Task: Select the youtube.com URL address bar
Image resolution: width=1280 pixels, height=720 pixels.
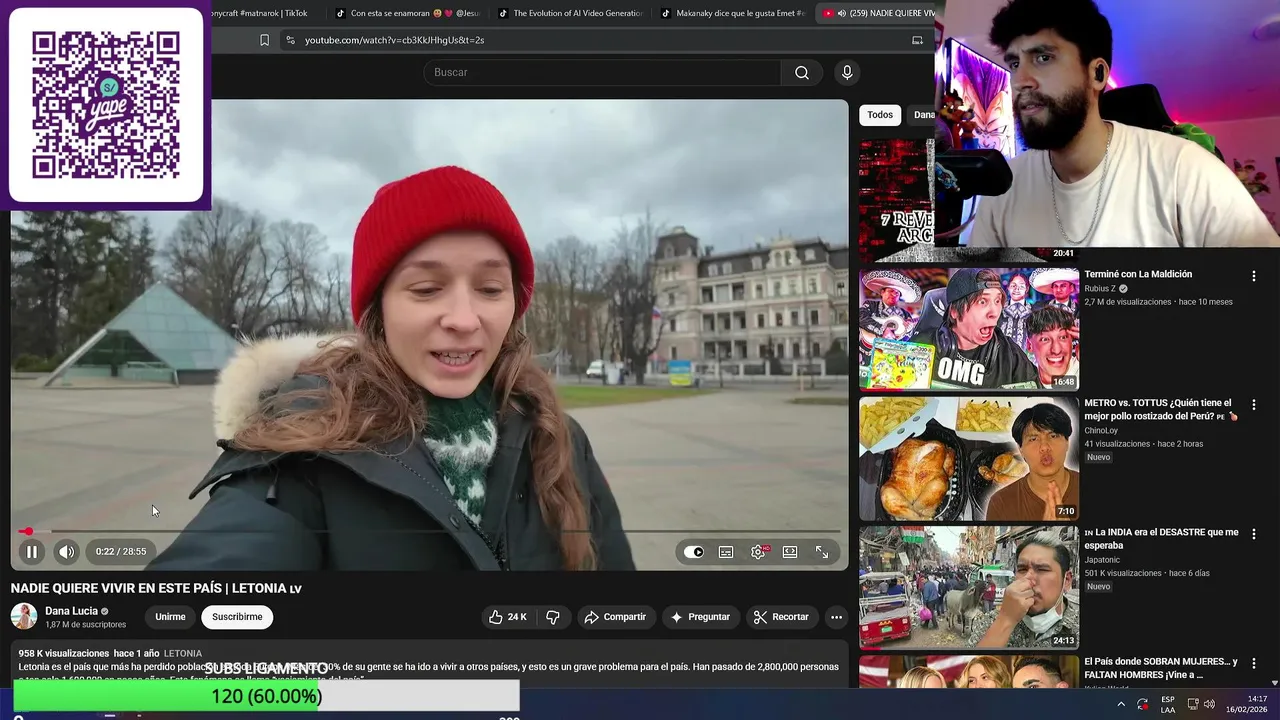Action: [x=394, y=40]
